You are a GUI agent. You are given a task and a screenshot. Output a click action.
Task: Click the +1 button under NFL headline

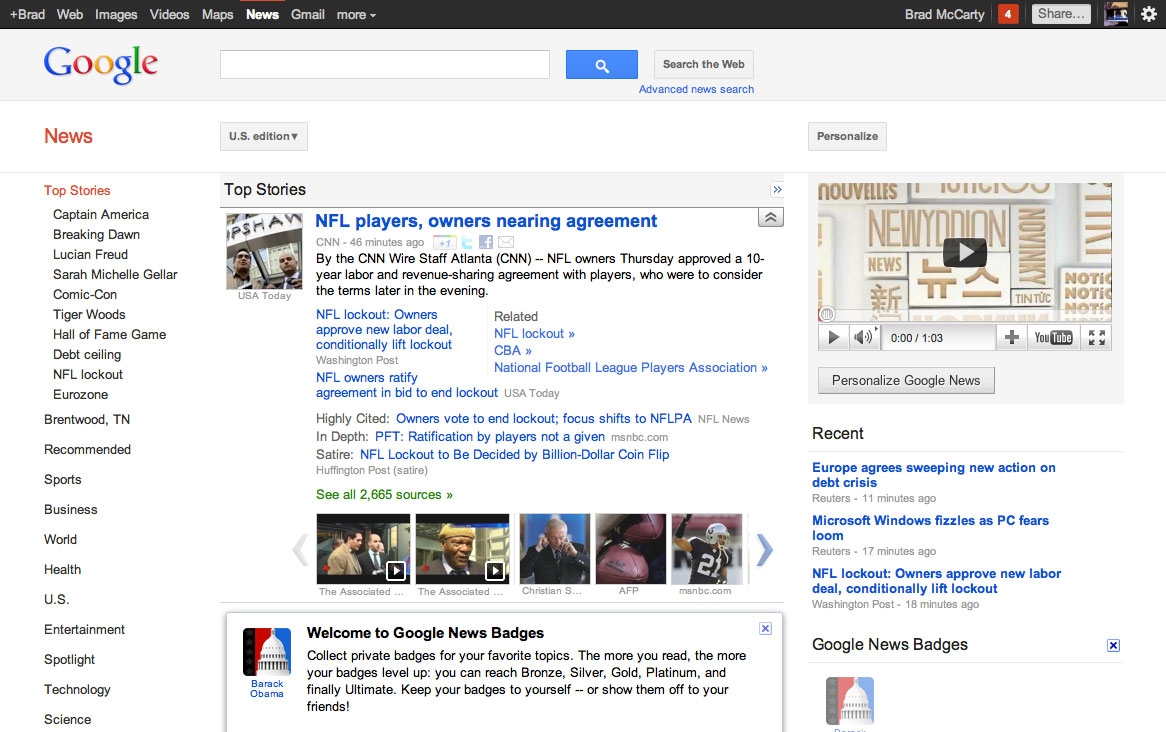[x=444, y=243]
